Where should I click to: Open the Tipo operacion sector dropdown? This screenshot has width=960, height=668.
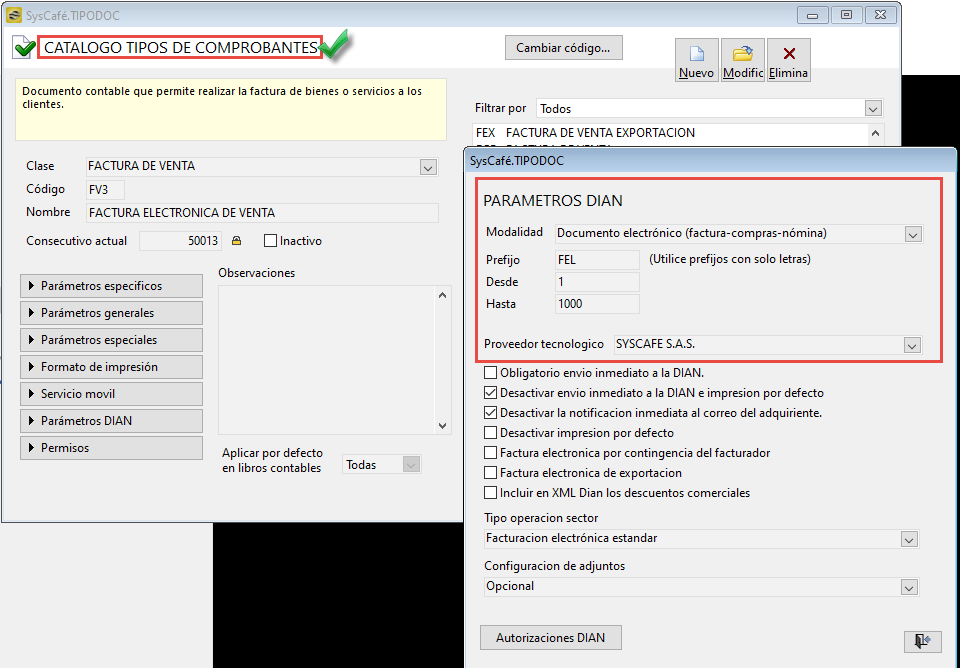pyautogui.click(x=909, y=539)
